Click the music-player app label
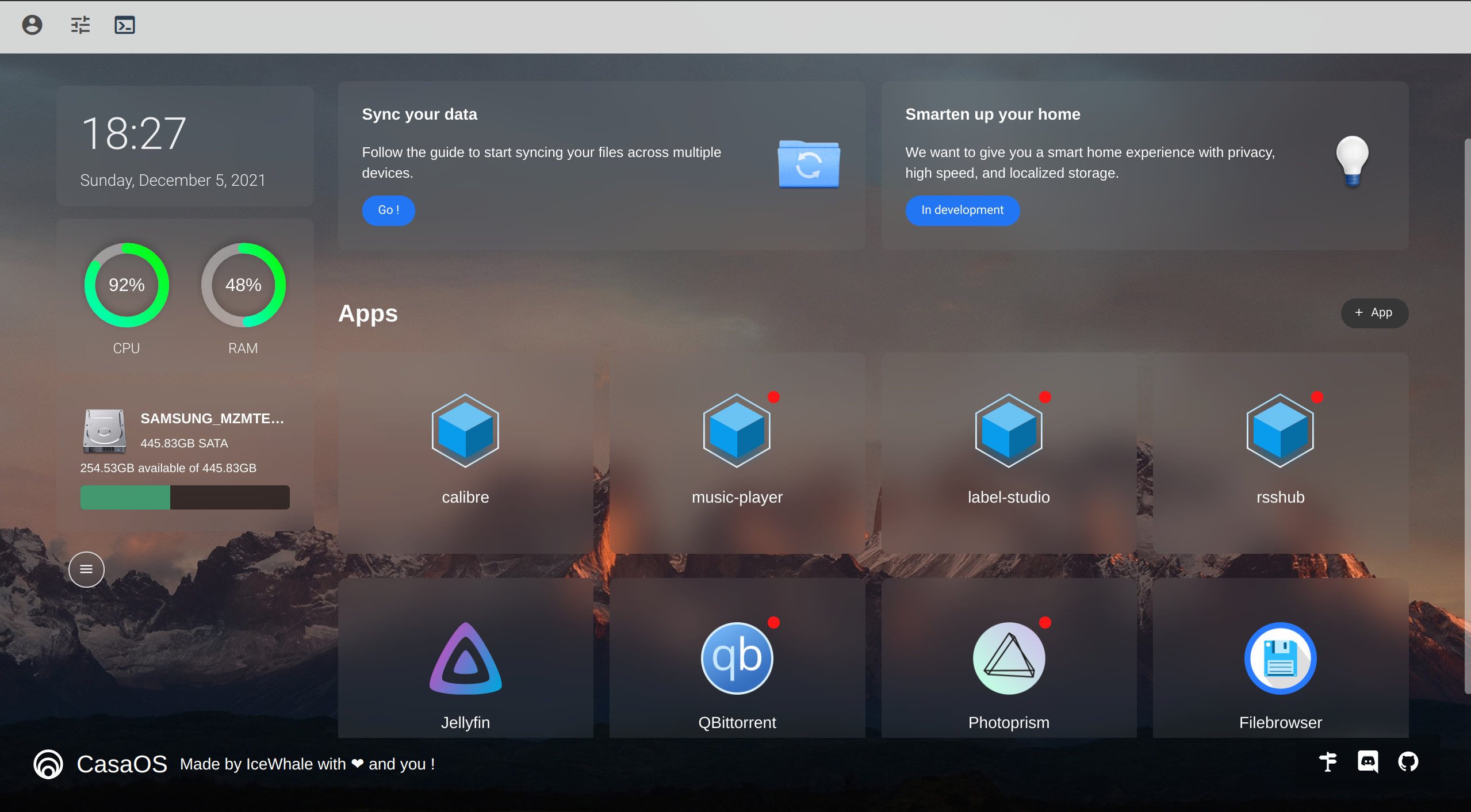This screenshot has width=1471, height=812. click(737, 497)
